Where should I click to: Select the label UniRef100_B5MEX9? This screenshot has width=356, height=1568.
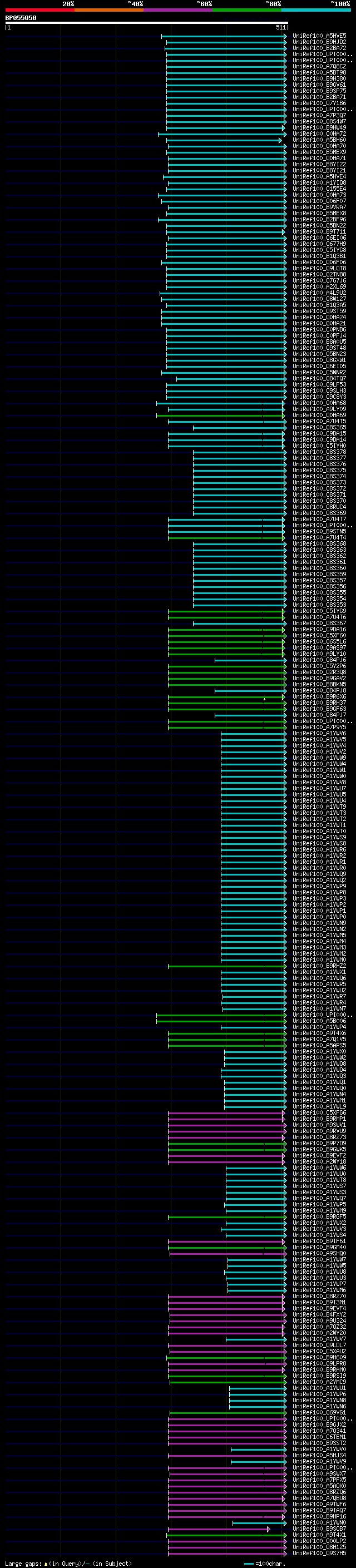click(x=319, y=152)
